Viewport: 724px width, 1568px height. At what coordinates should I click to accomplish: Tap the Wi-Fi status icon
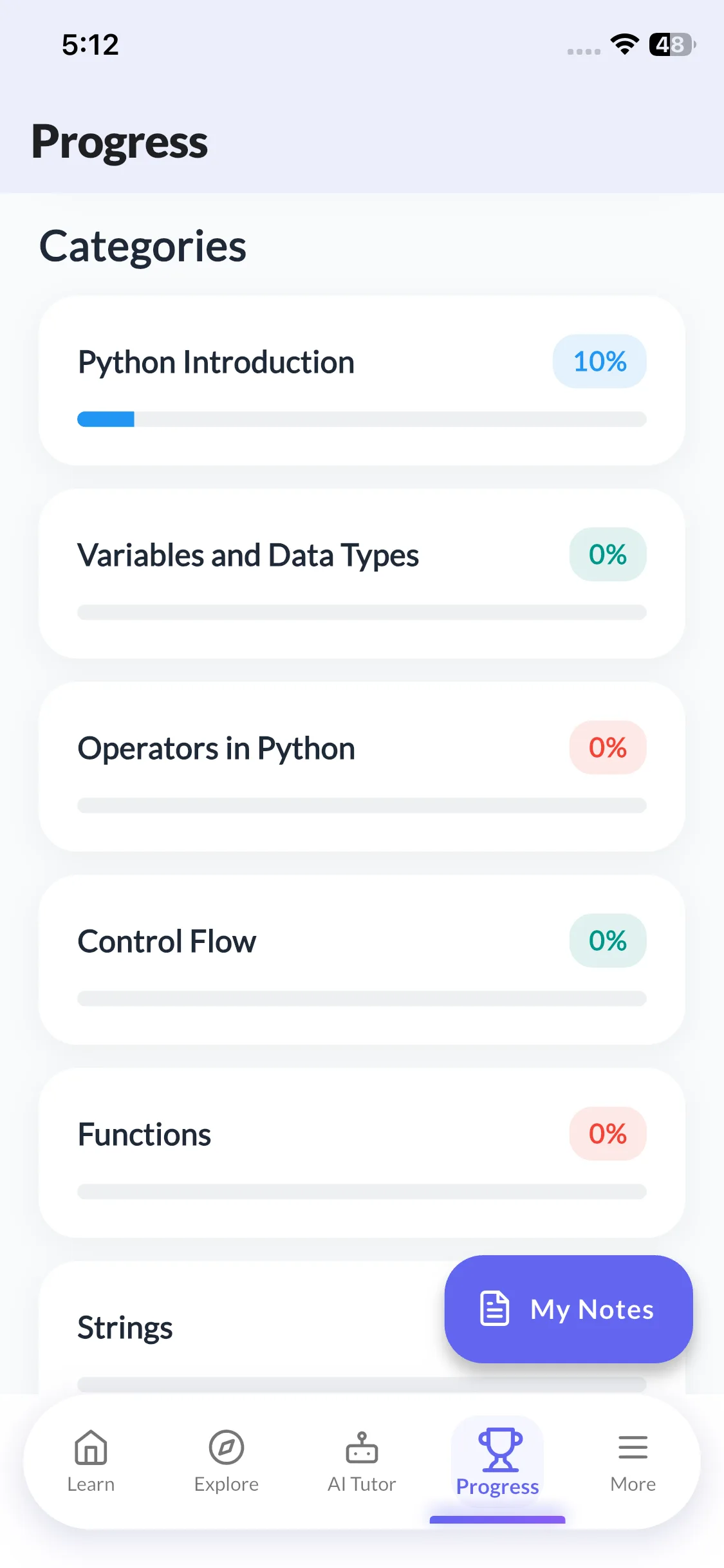[624, 44]
